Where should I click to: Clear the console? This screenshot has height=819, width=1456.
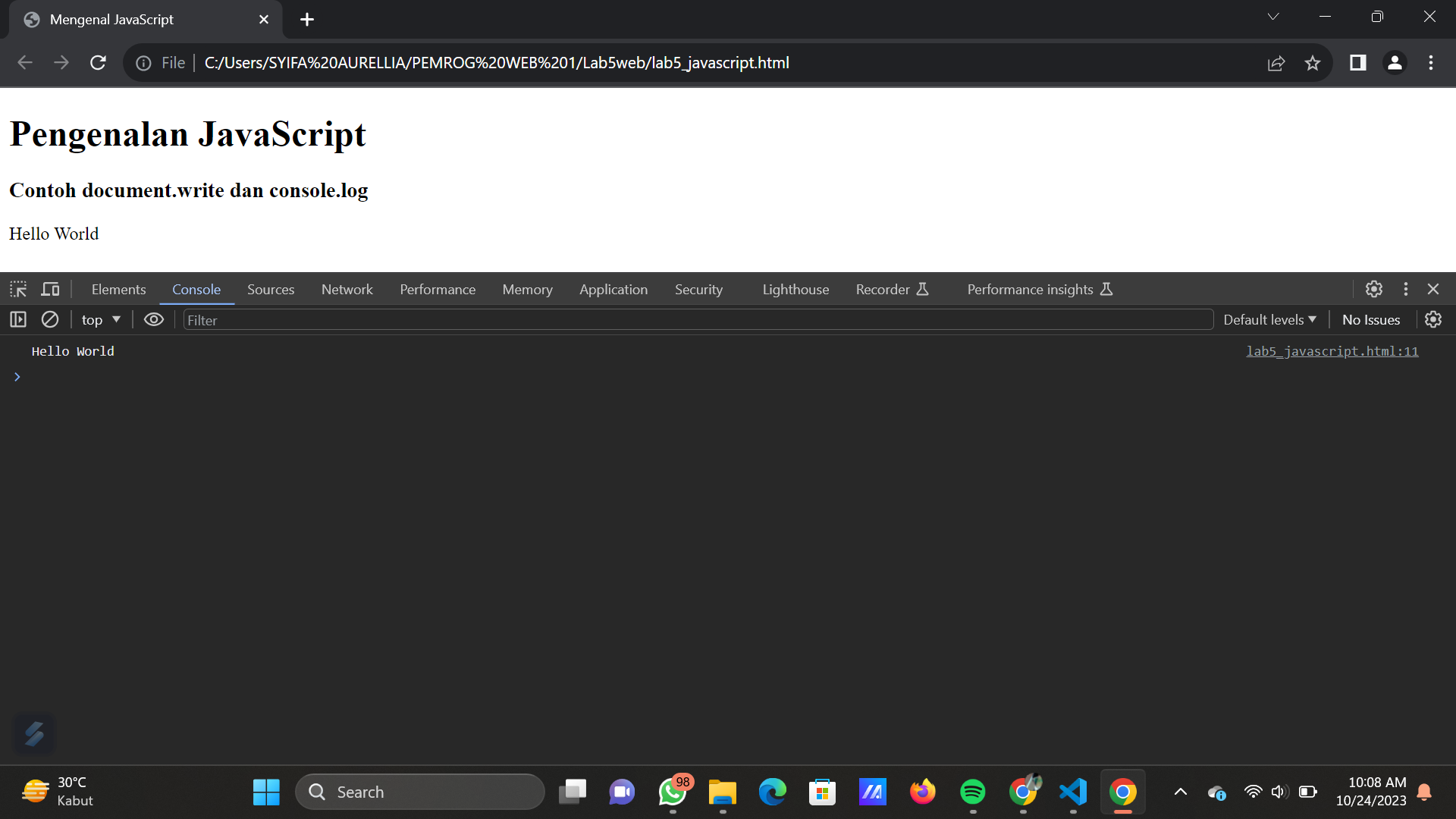[49, 319]
